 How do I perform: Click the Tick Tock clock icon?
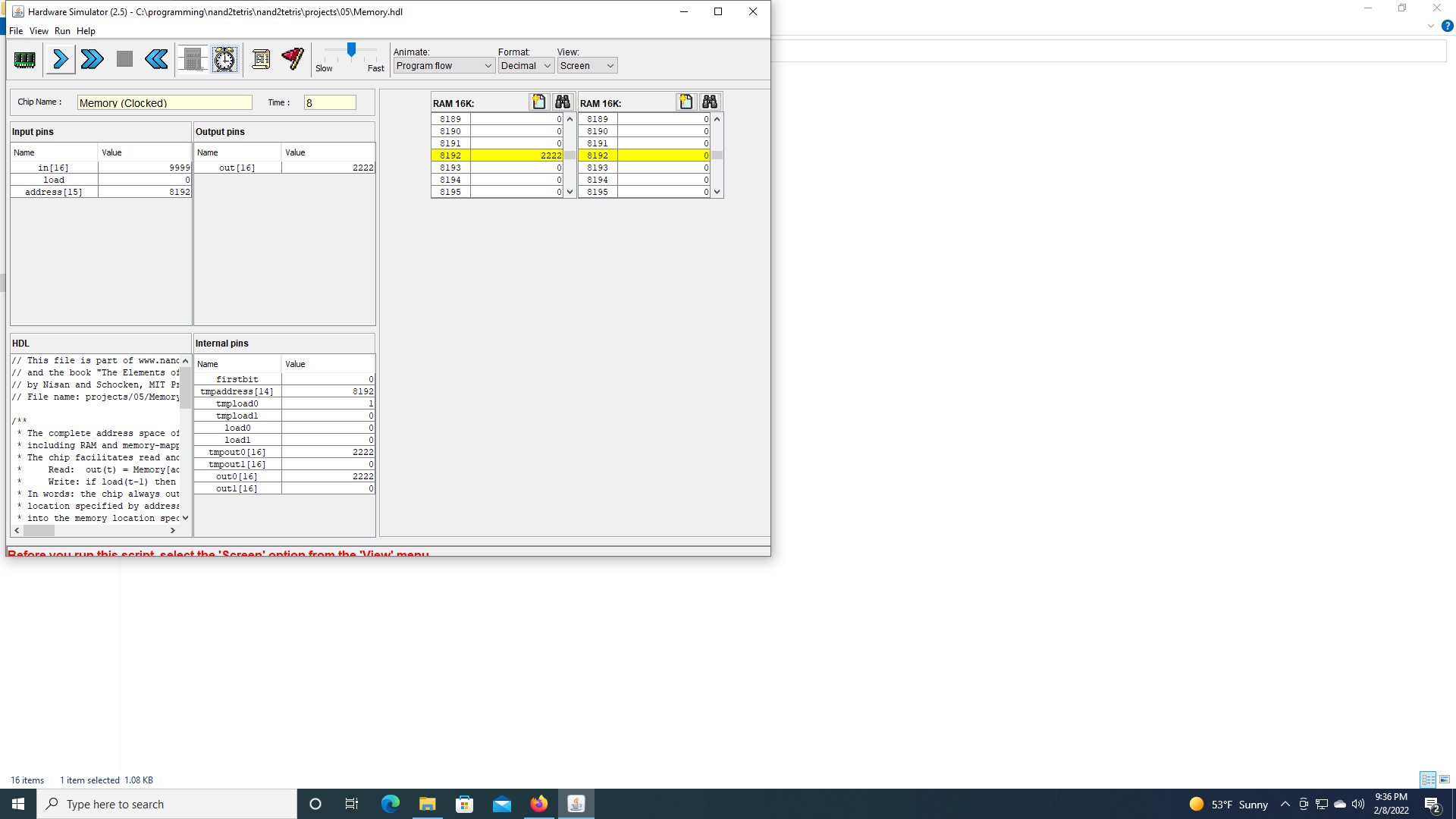(x=224, y=59)
